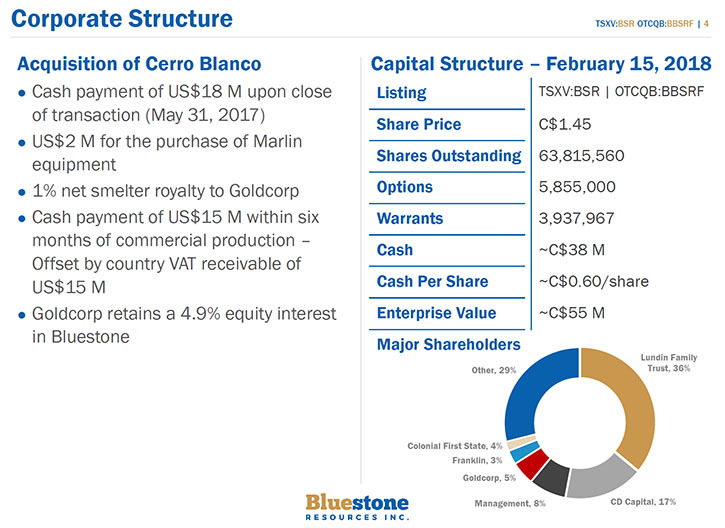Click the Franklin, 3% chart label
The width and height of the screenshot is (725, 528).
pos(477,460)
